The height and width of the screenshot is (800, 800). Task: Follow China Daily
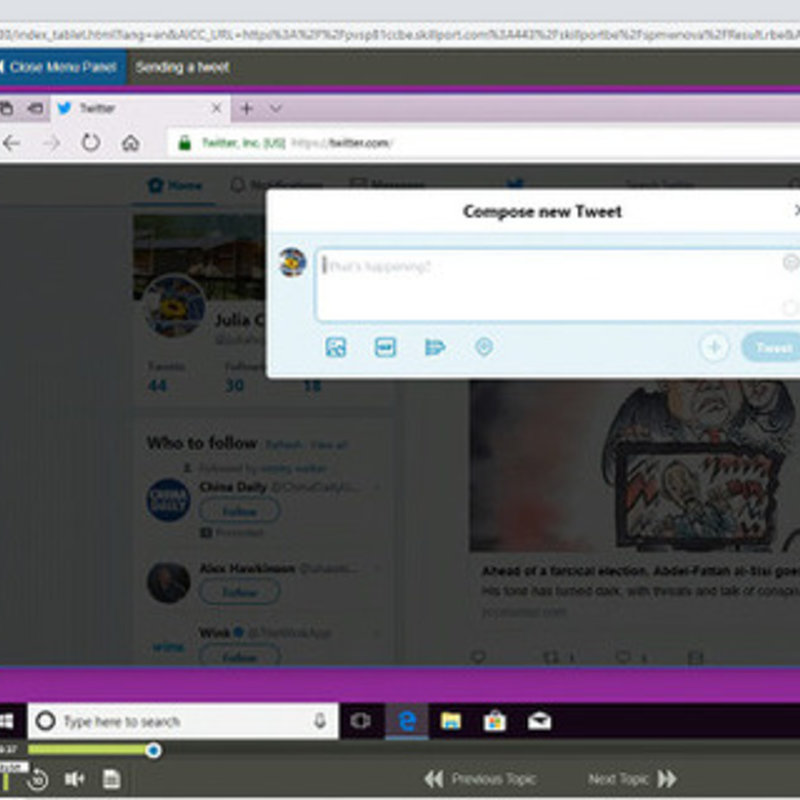click(x=239, y=511)
